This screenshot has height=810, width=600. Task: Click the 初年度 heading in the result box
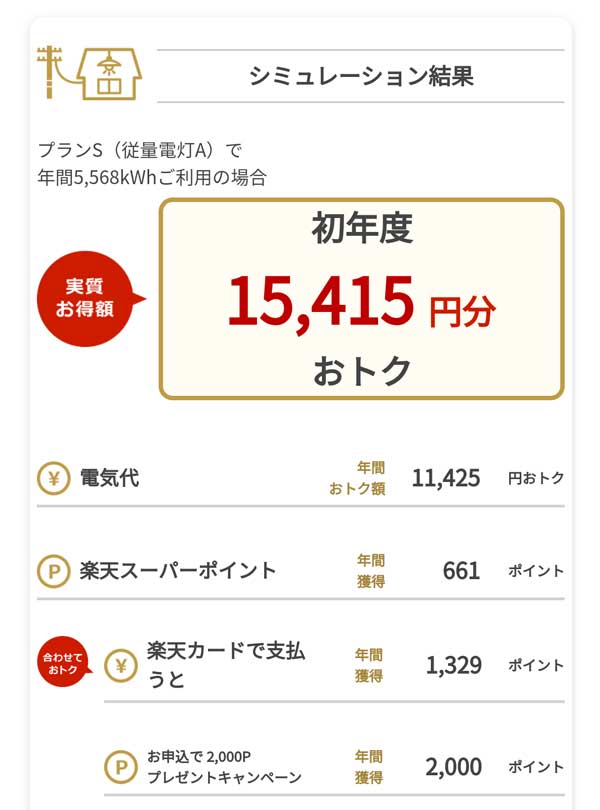(361, 230)
